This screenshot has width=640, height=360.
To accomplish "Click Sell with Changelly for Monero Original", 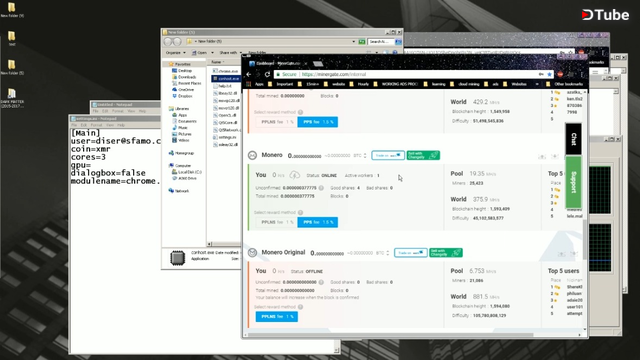I will (446, 253).
